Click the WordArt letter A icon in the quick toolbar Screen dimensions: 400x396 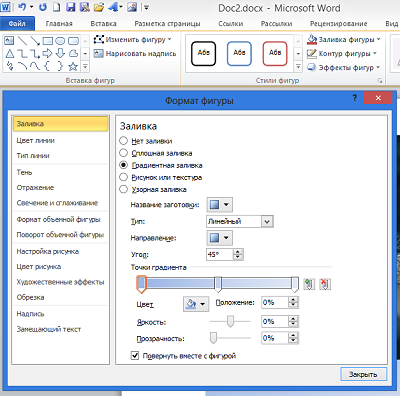pyautogui.click(x=113, y=7)
